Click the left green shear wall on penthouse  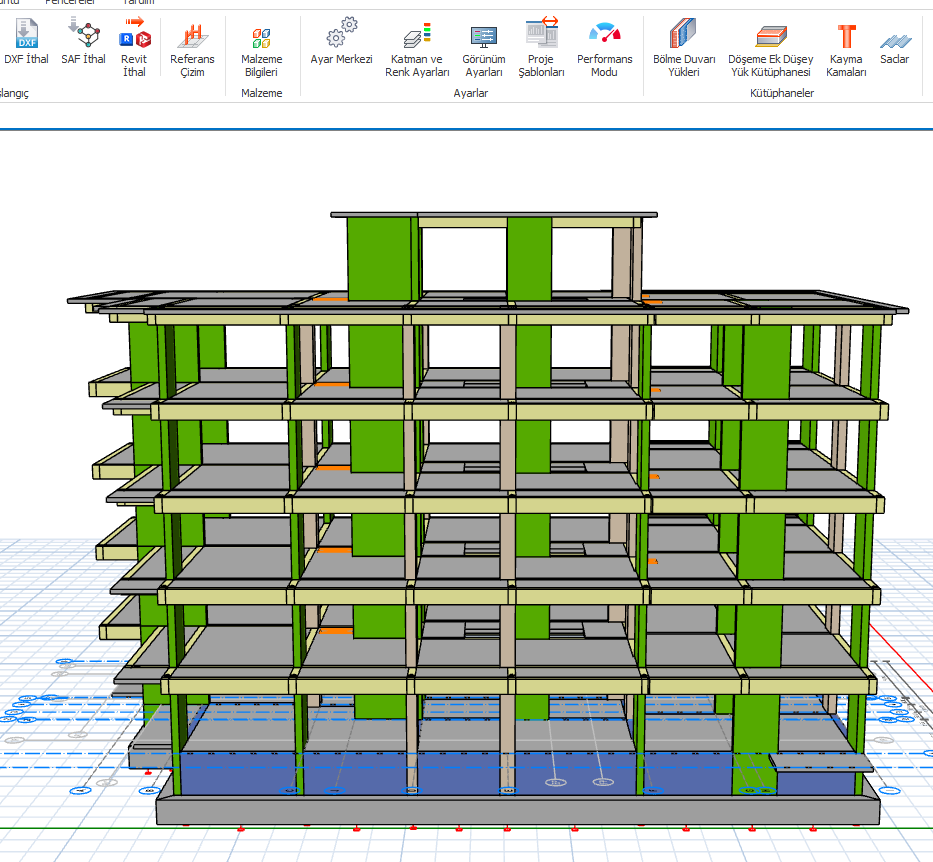coord(379,258)
